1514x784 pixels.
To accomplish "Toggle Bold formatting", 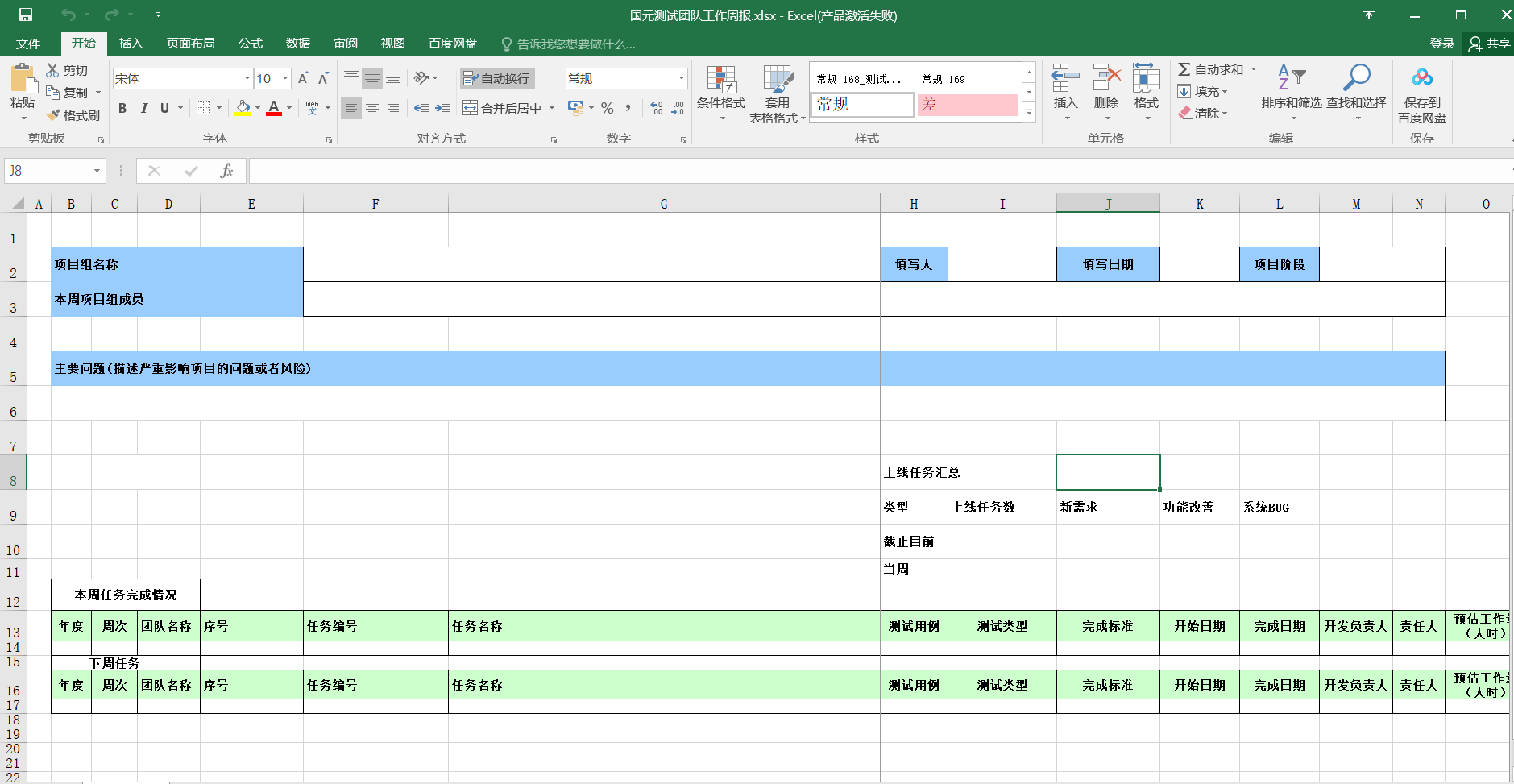I will [122, 108].
